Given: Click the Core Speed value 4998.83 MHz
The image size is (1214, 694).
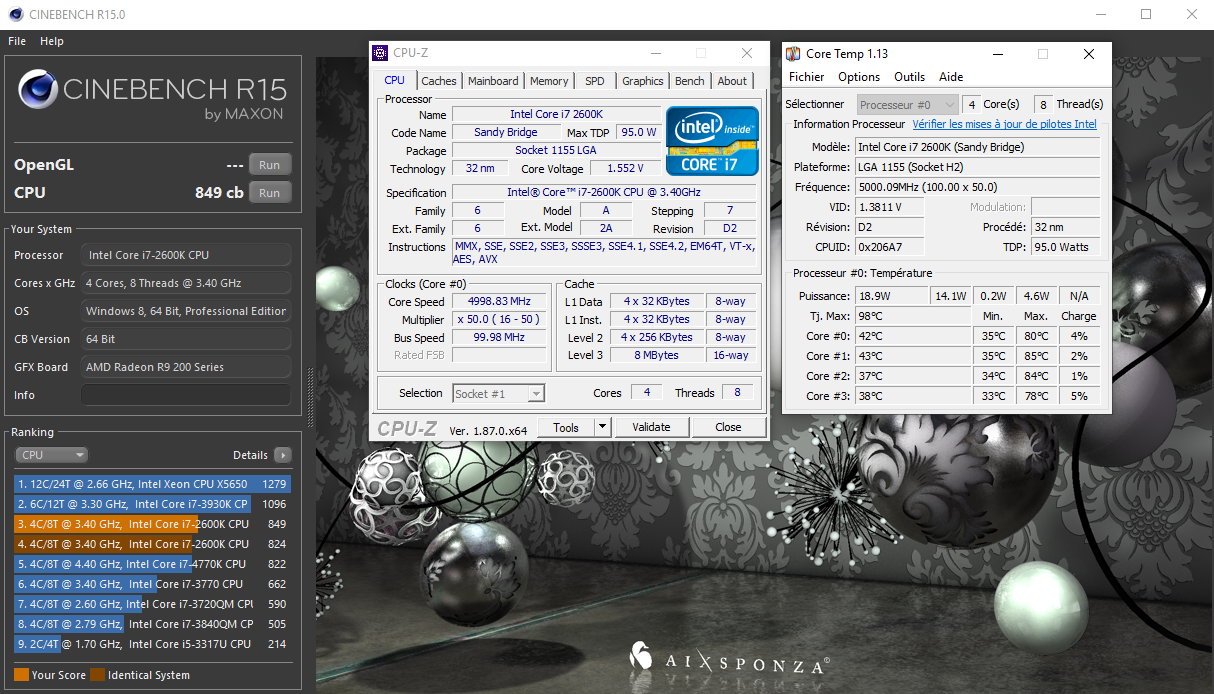Looking at the screenshot, I should (501, 301).
